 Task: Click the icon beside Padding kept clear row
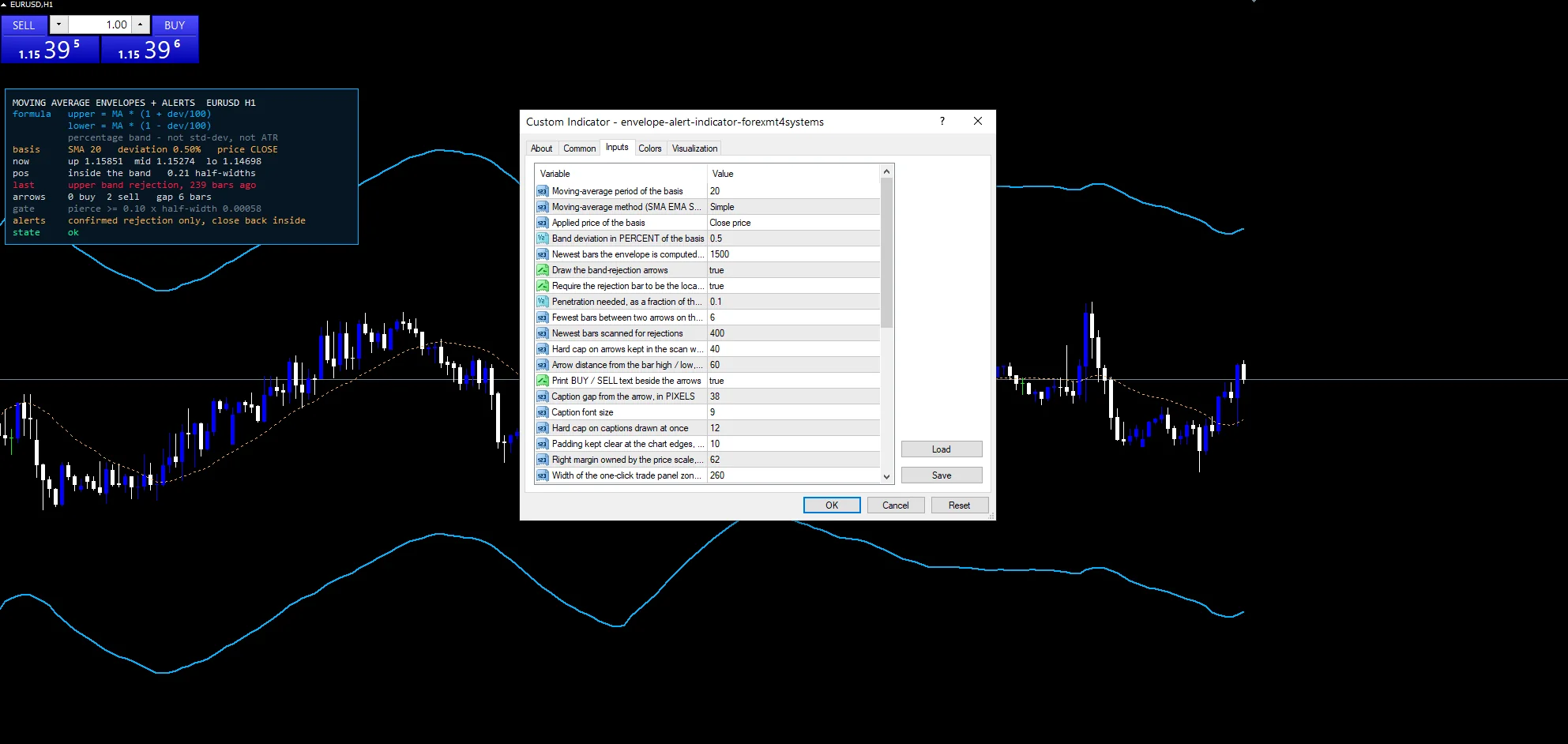coord(542,444)
